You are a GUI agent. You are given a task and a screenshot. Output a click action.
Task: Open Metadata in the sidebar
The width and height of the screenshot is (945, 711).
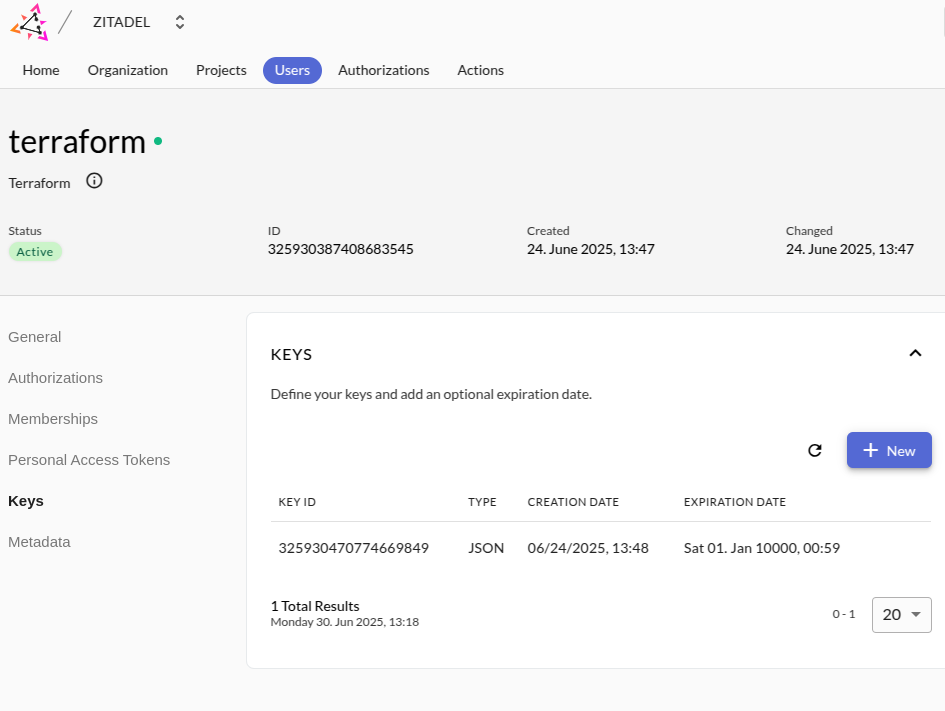click(39, 542)
